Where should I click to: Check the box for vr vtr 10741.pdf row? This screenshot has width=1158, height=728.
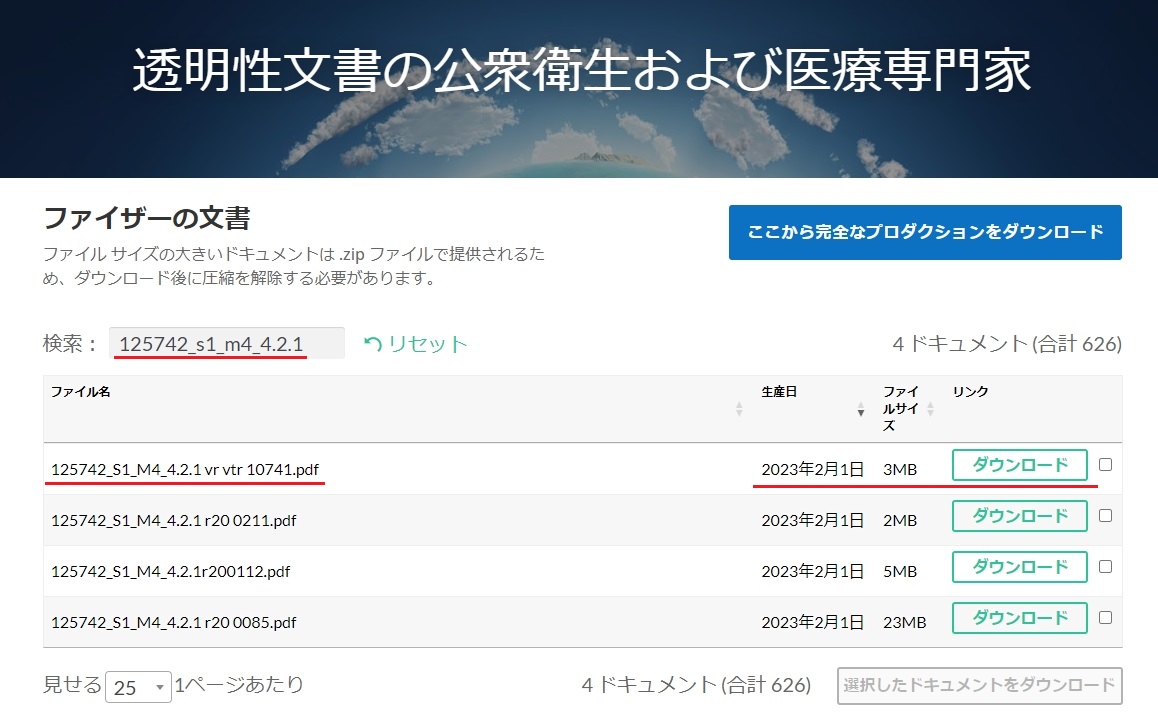point(1106,464)
